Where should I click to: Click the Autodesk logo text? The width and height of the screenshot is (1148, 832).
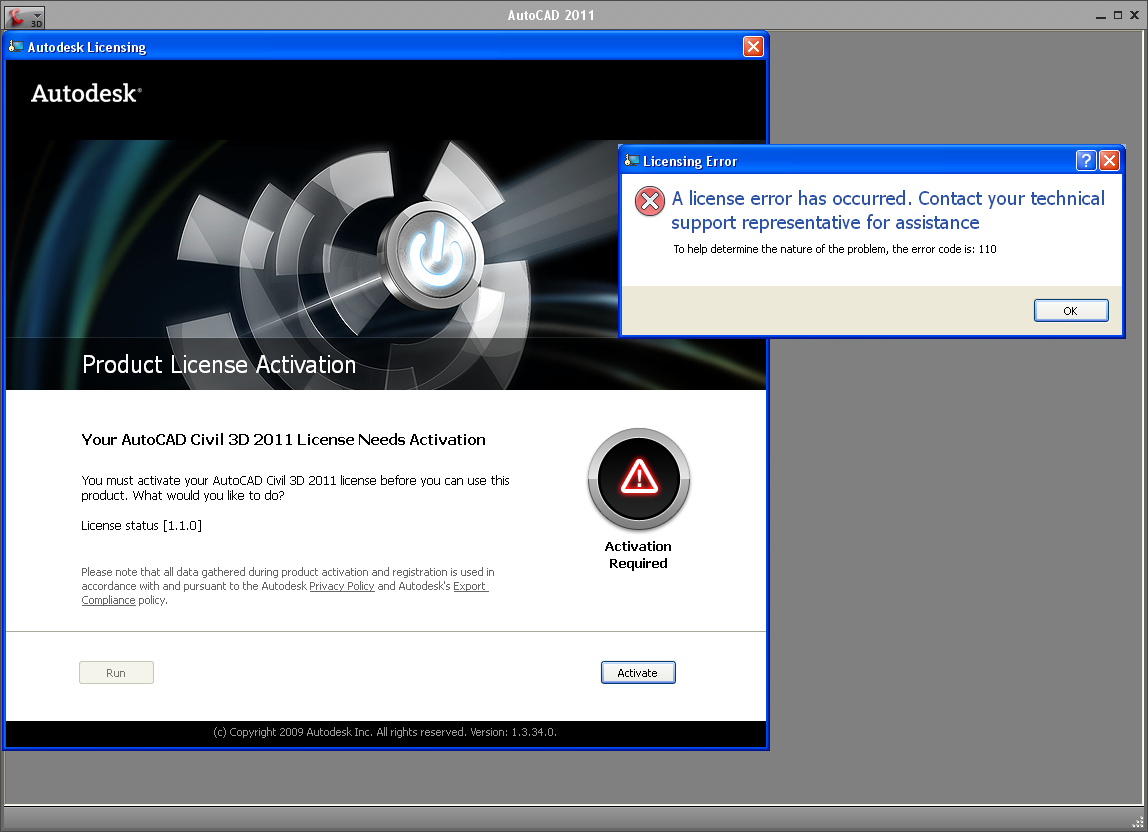[x=86, y=94]
